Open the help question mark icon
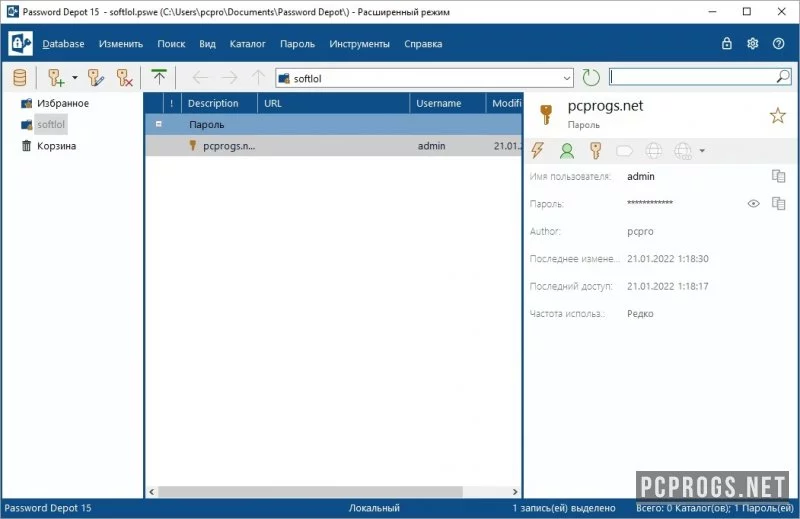The height and width of the screenshot is (519, 800). point(779,43)
